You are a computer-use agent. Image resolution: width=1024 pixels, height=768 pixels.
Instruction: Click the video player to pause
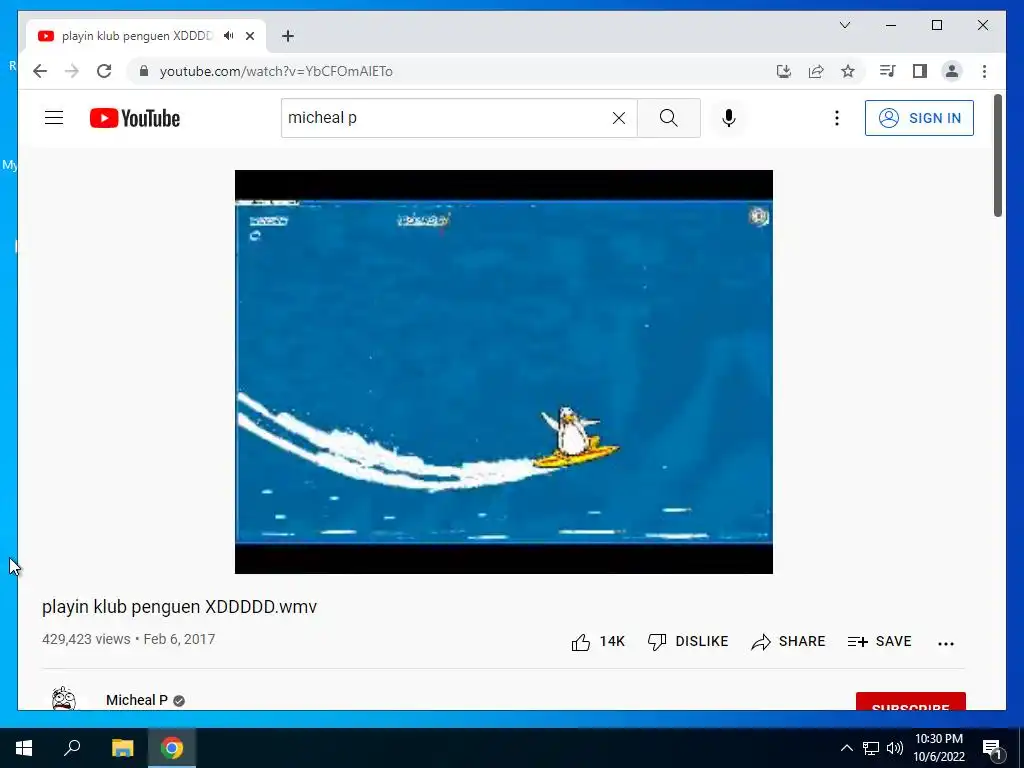tap(504, 372)
